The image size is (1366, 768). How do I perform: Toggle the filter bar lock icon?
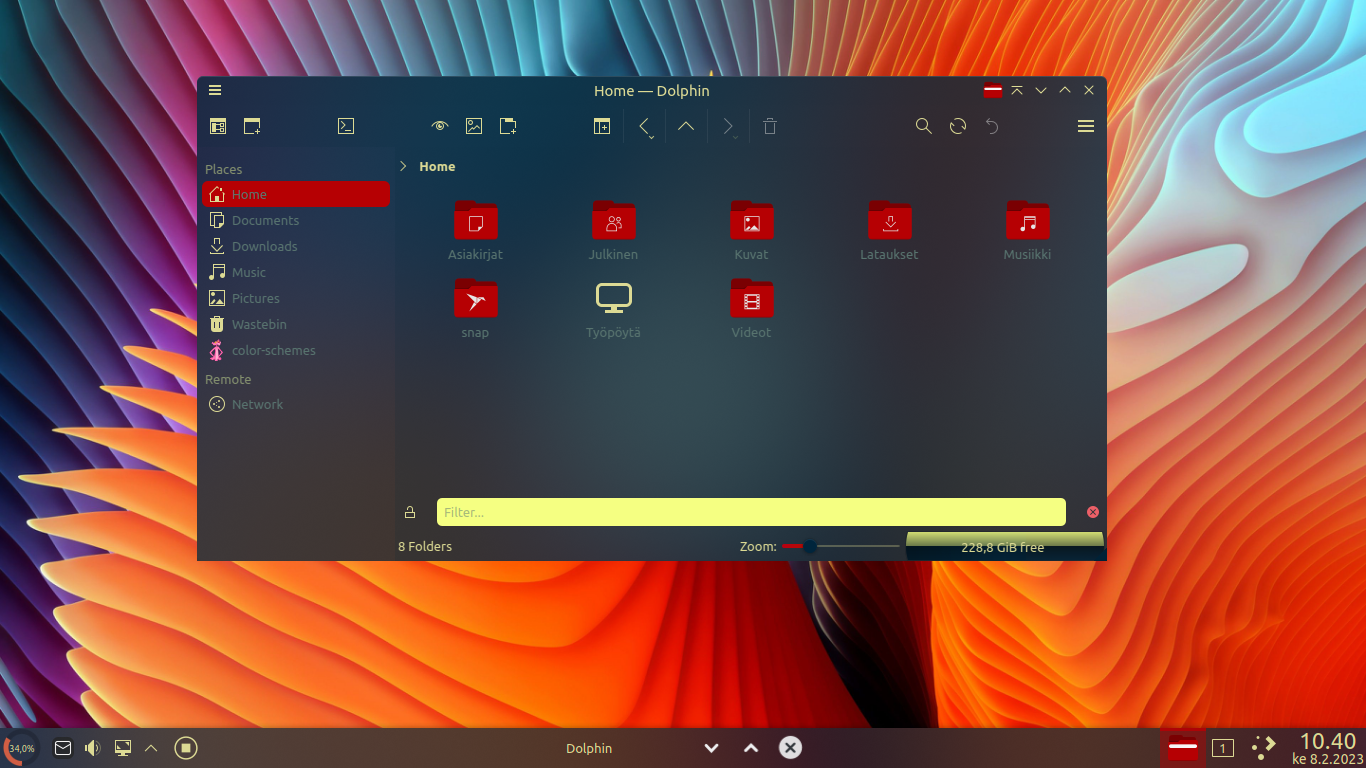(410, 512)
